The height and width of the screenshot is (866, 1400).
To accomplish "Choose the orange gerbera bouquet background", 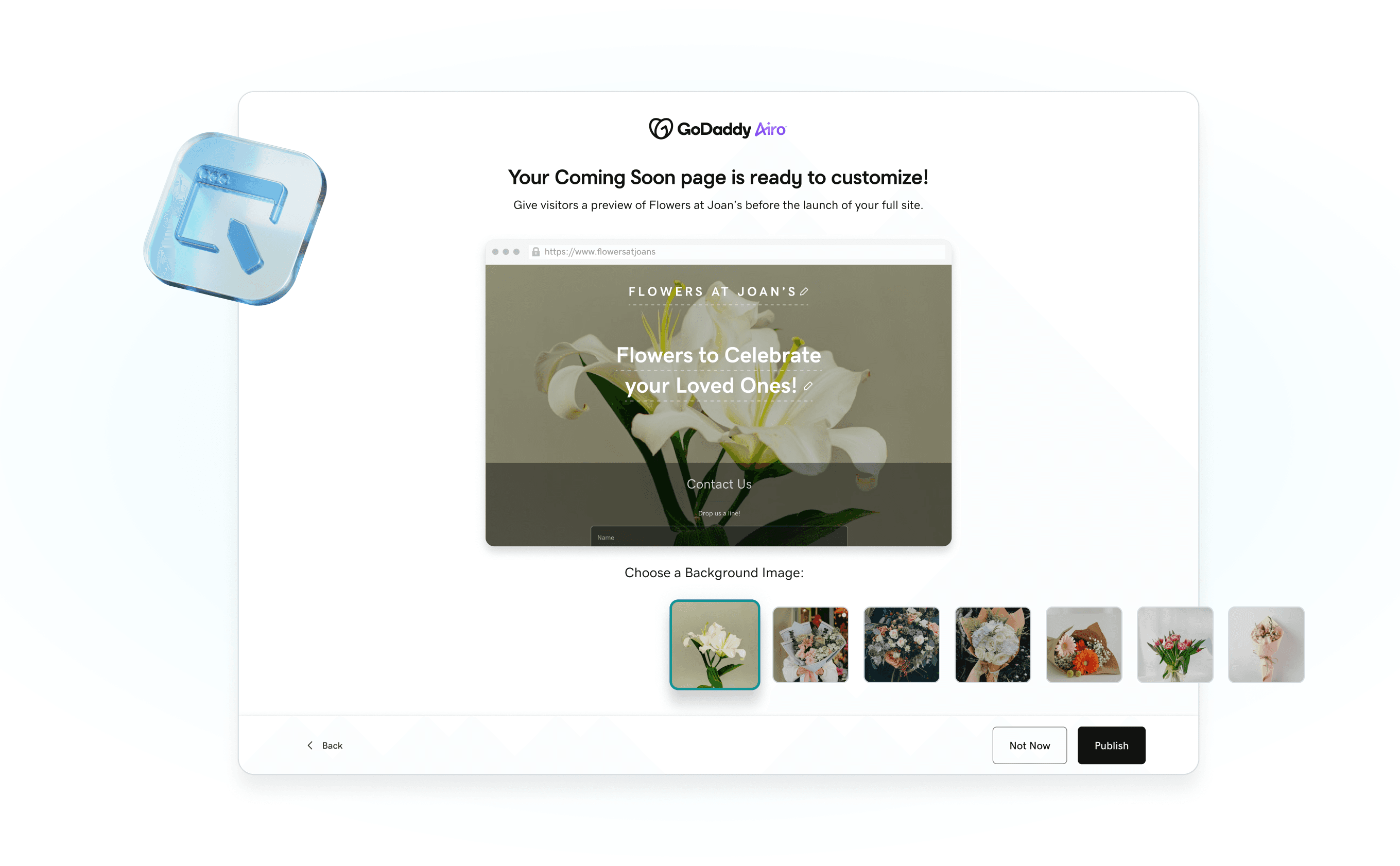I will (1084, 644).
